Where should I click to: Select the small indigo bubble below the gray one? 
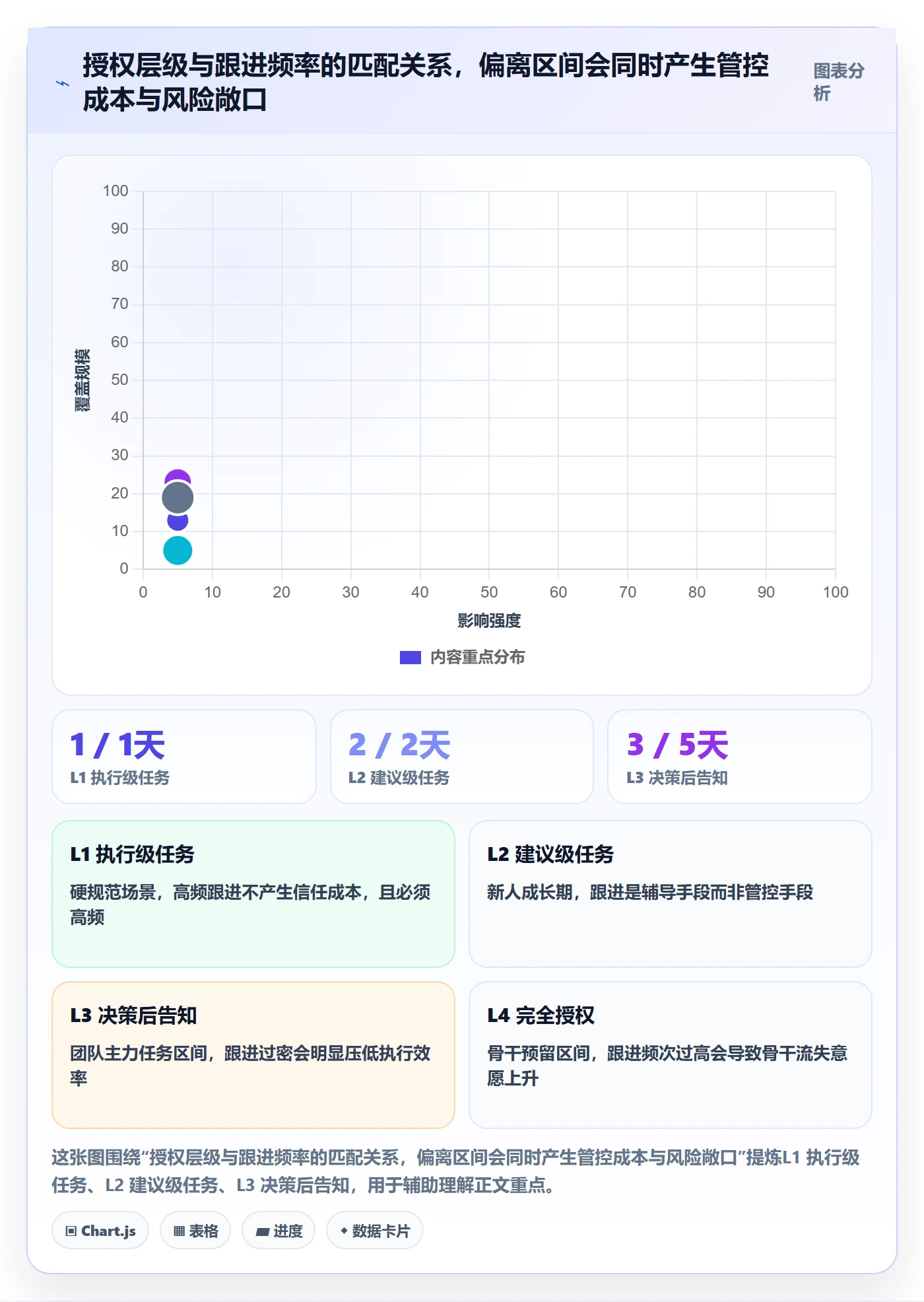coord(178,522)
